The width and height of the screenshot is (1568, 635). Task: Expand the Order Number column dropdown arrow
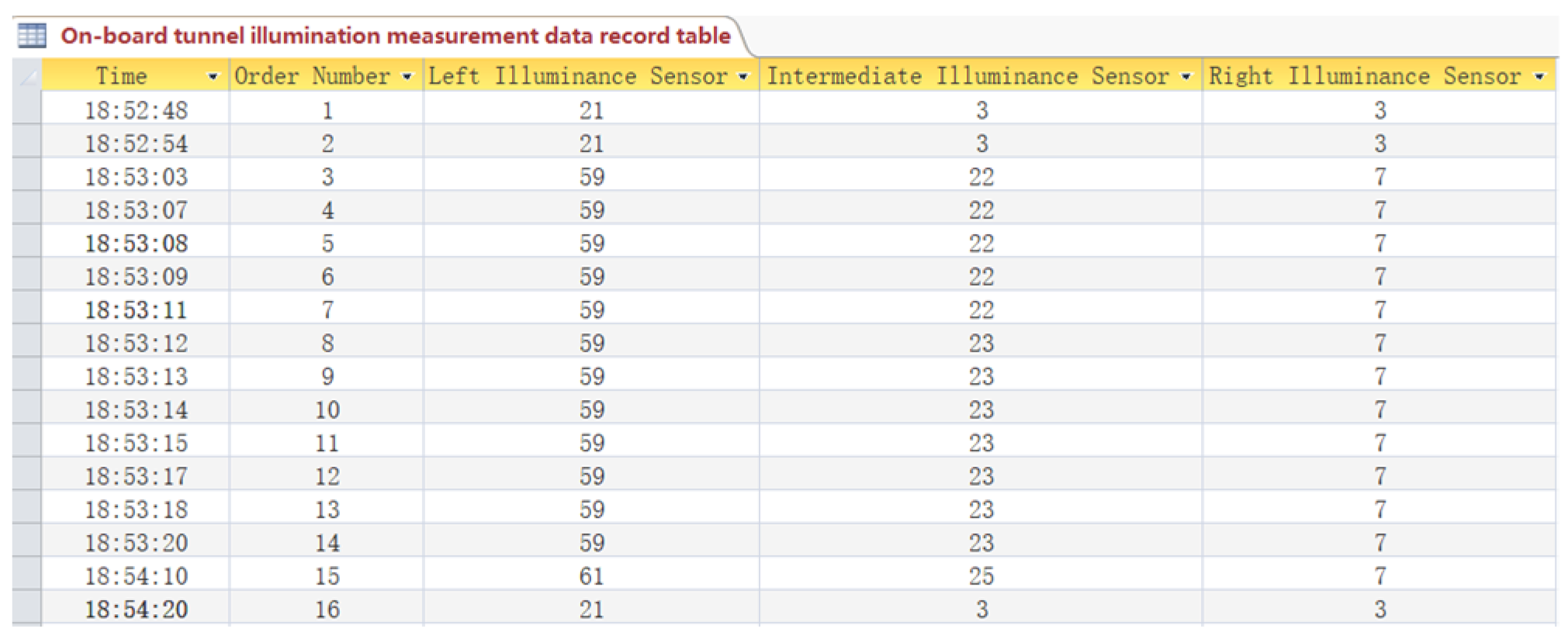407,77
